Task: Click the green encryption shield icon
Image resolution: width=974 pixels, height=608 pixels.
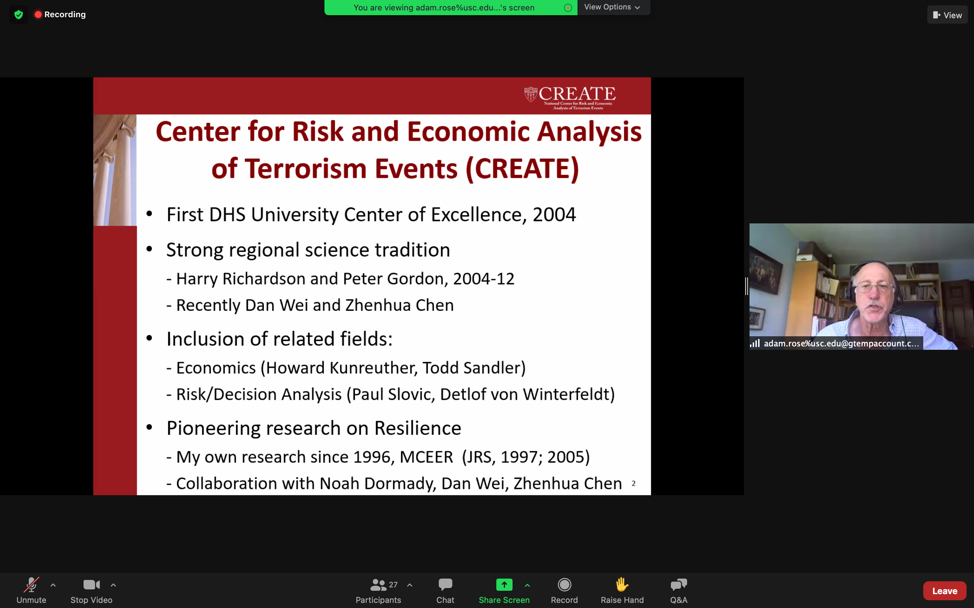Action: pyautogui.click(x=19, y=14)
